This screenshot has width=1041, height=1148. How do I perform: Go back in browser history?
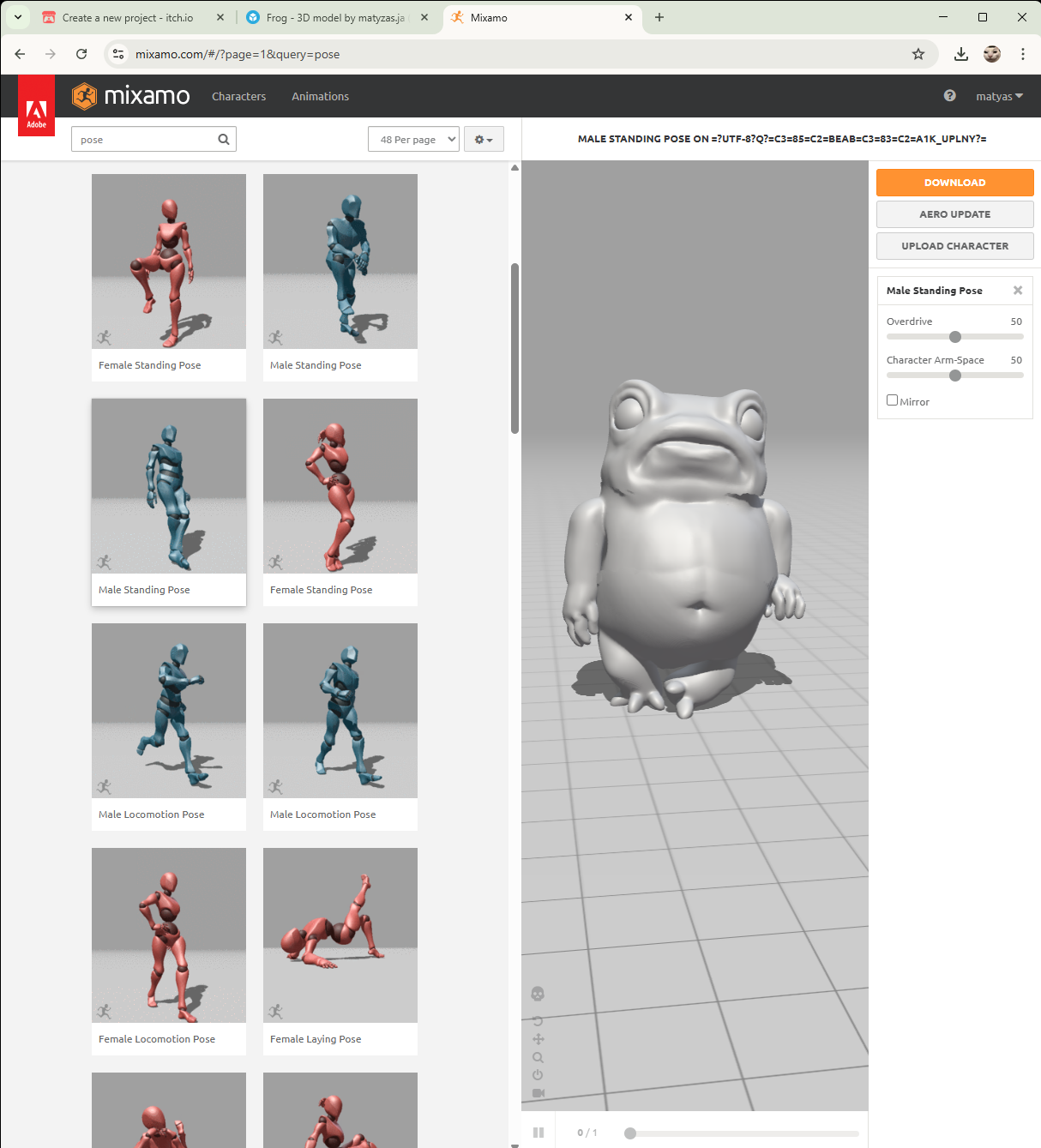20,54
